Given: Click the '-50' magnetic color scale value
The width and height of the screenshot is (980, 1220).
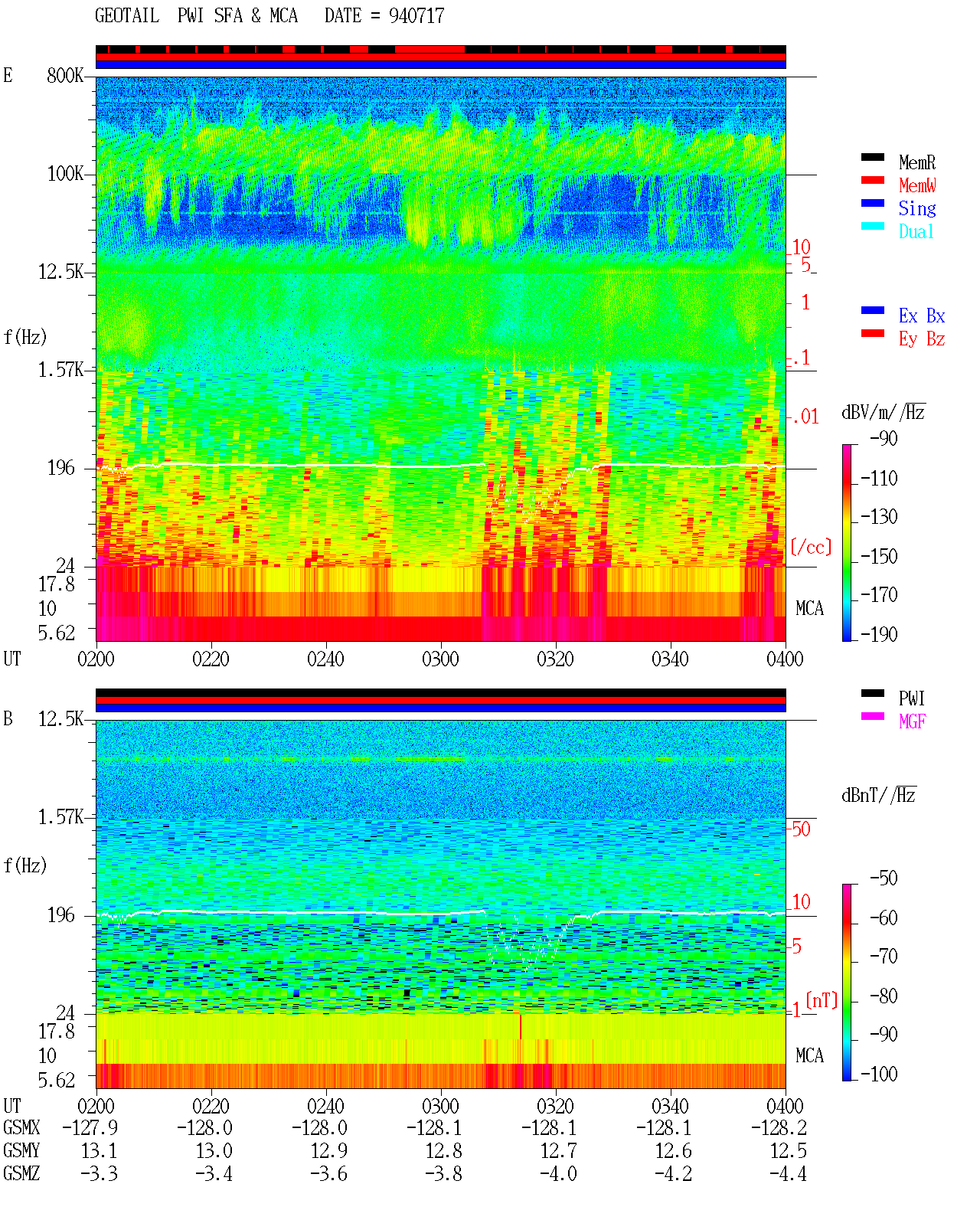Looking at the screenshot, I should tap(884, 878).
